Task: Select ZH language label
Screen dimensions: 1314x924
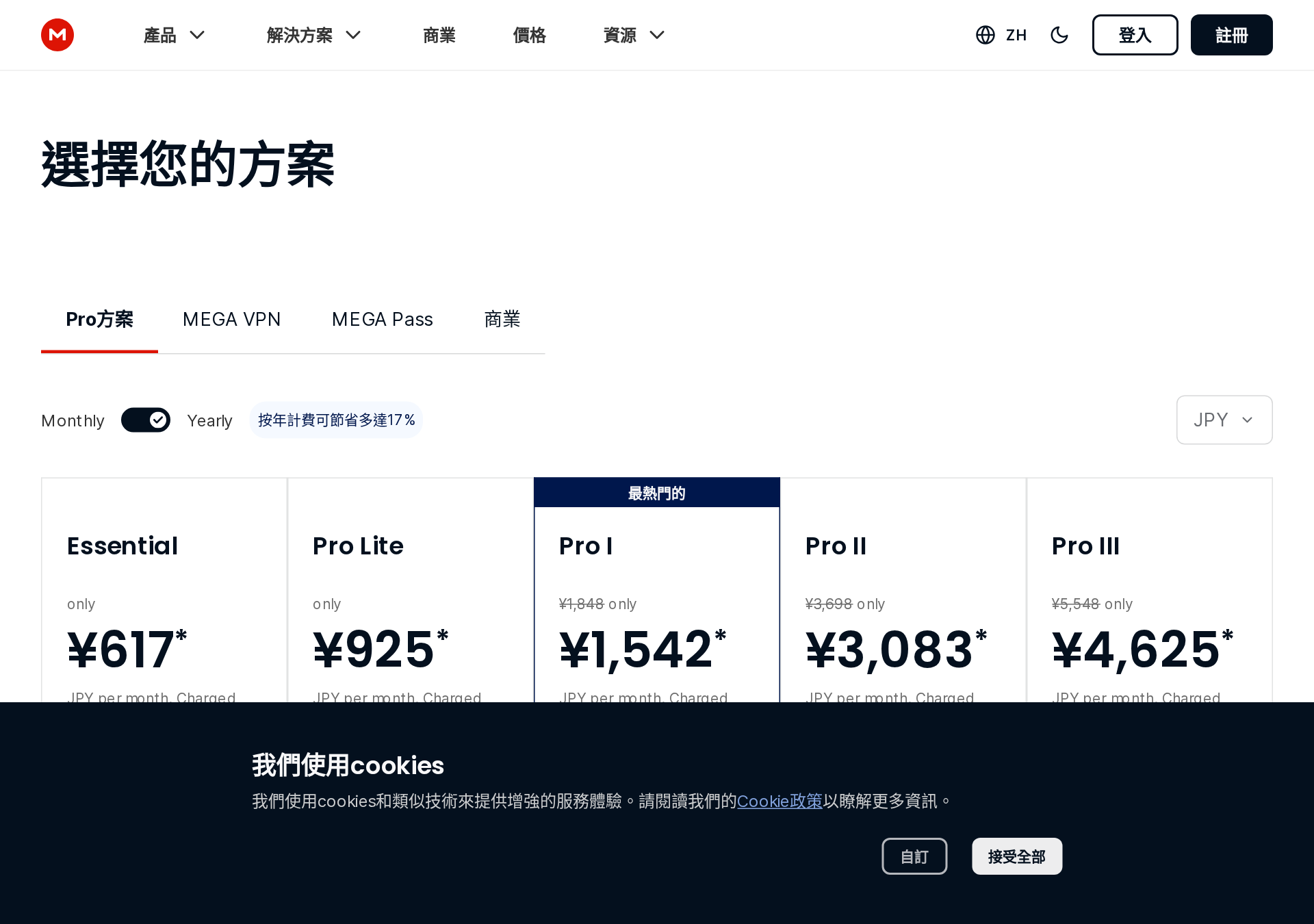Action: [x=1016, y=35]
